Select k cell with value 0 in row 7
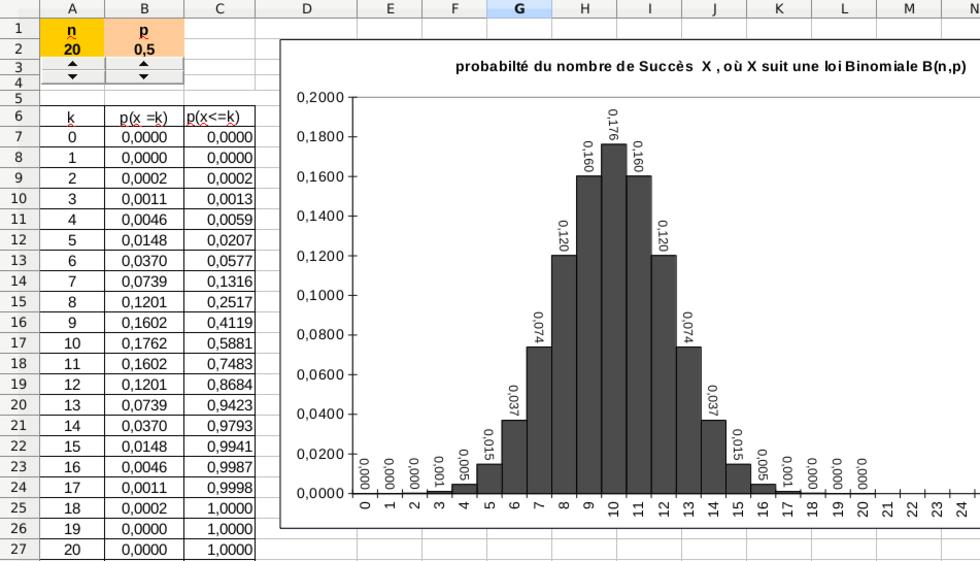 click(72, 137)
